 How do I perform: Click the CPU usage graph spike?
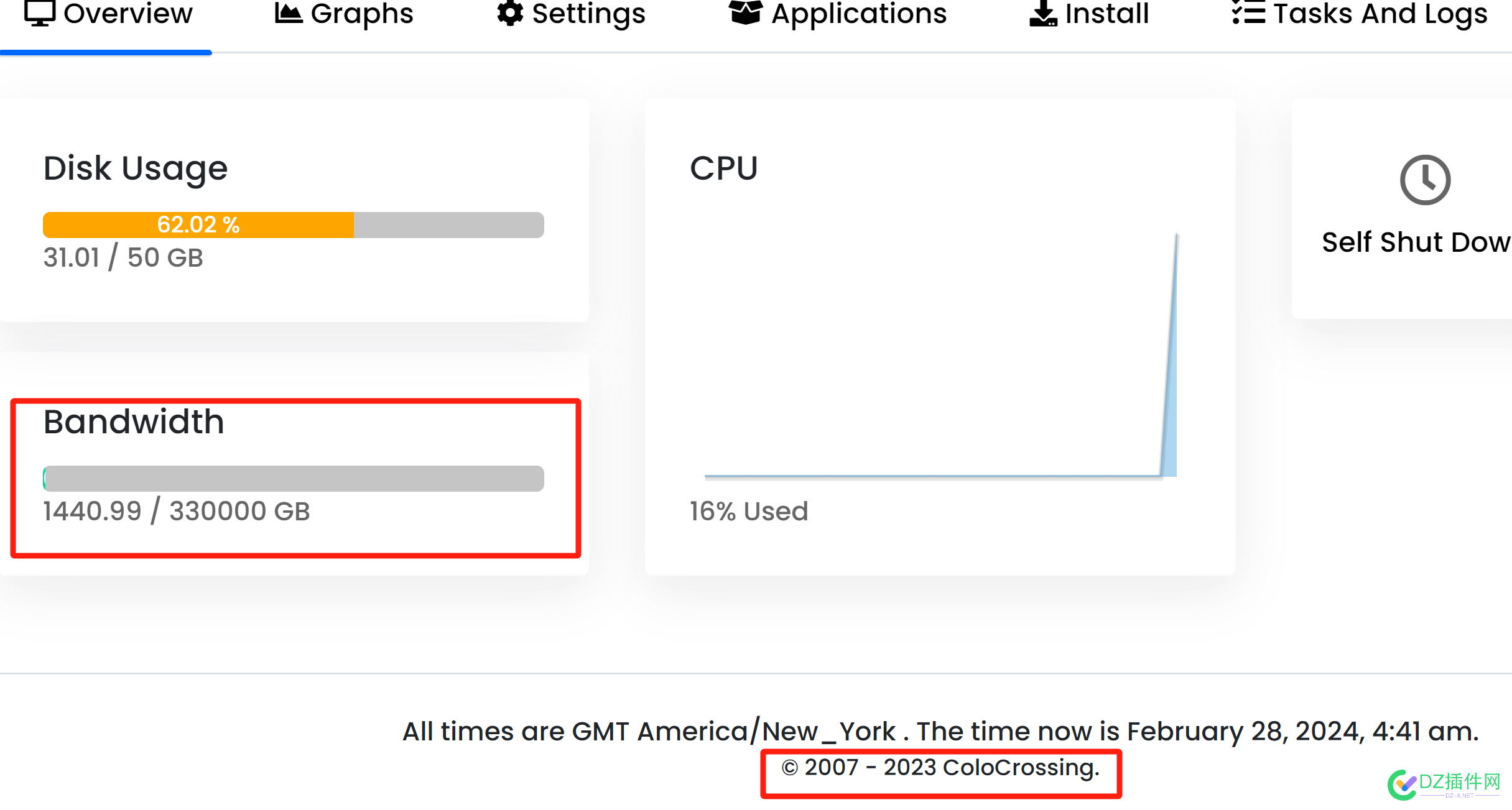click(x=1169, y=354)
